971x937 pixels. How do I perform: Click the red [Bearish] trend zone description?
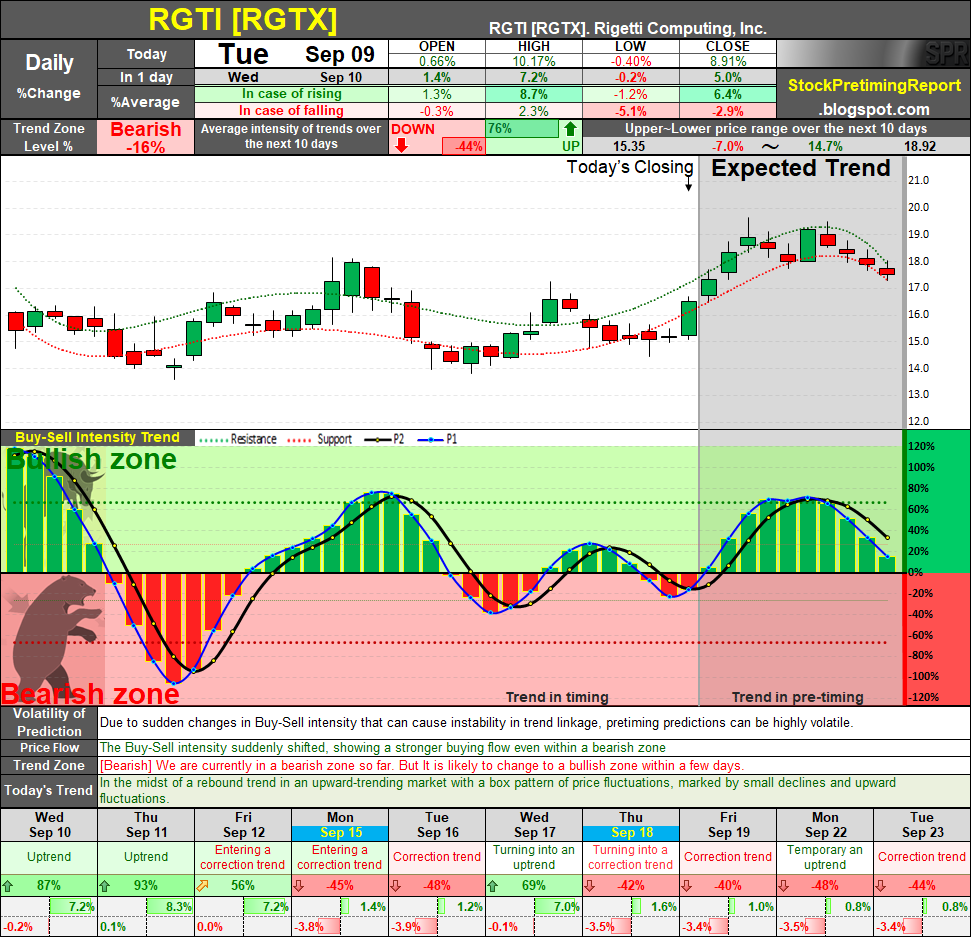(x=422, y=765)
